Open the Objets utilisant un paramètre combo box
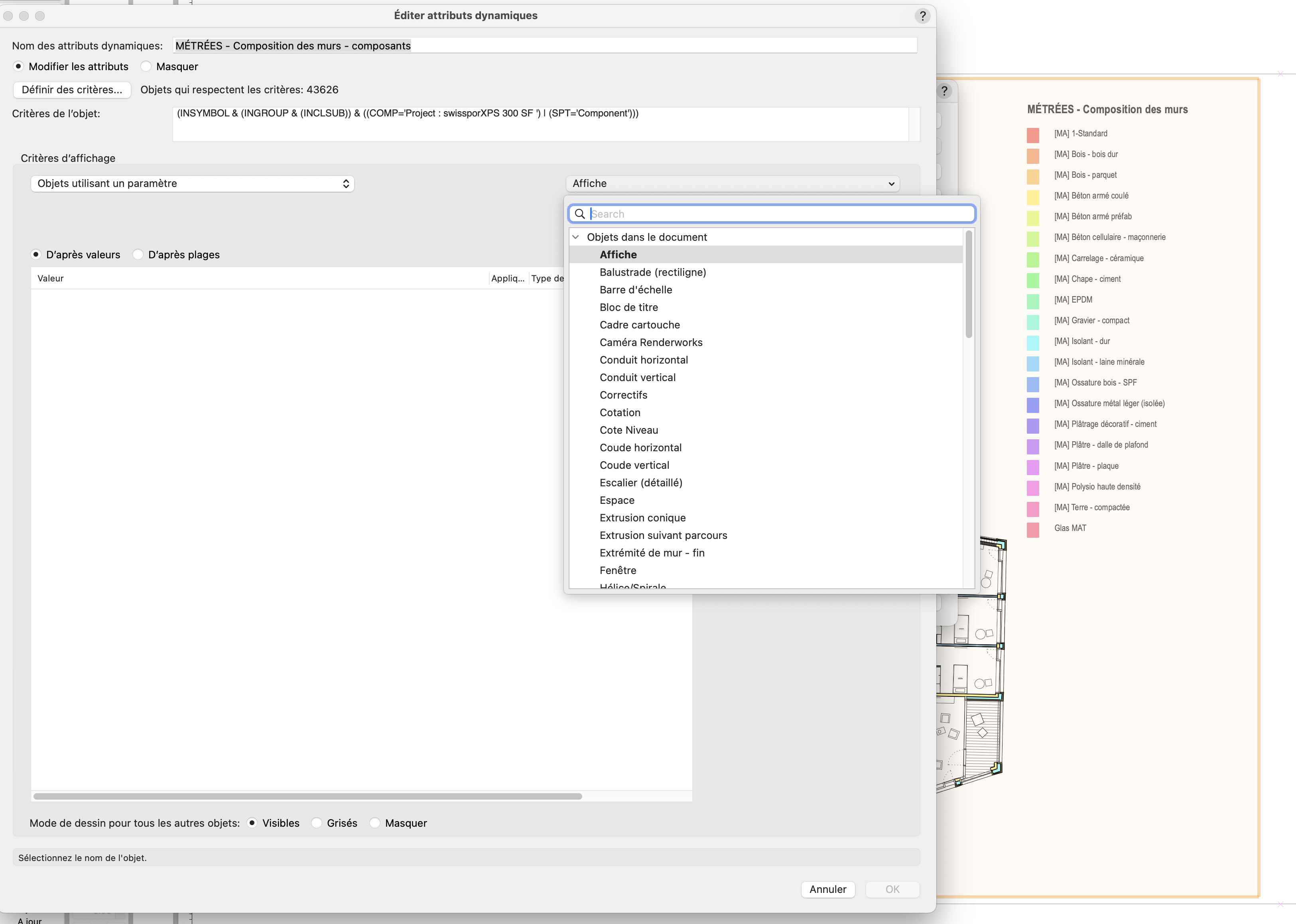 coord(192,183)
